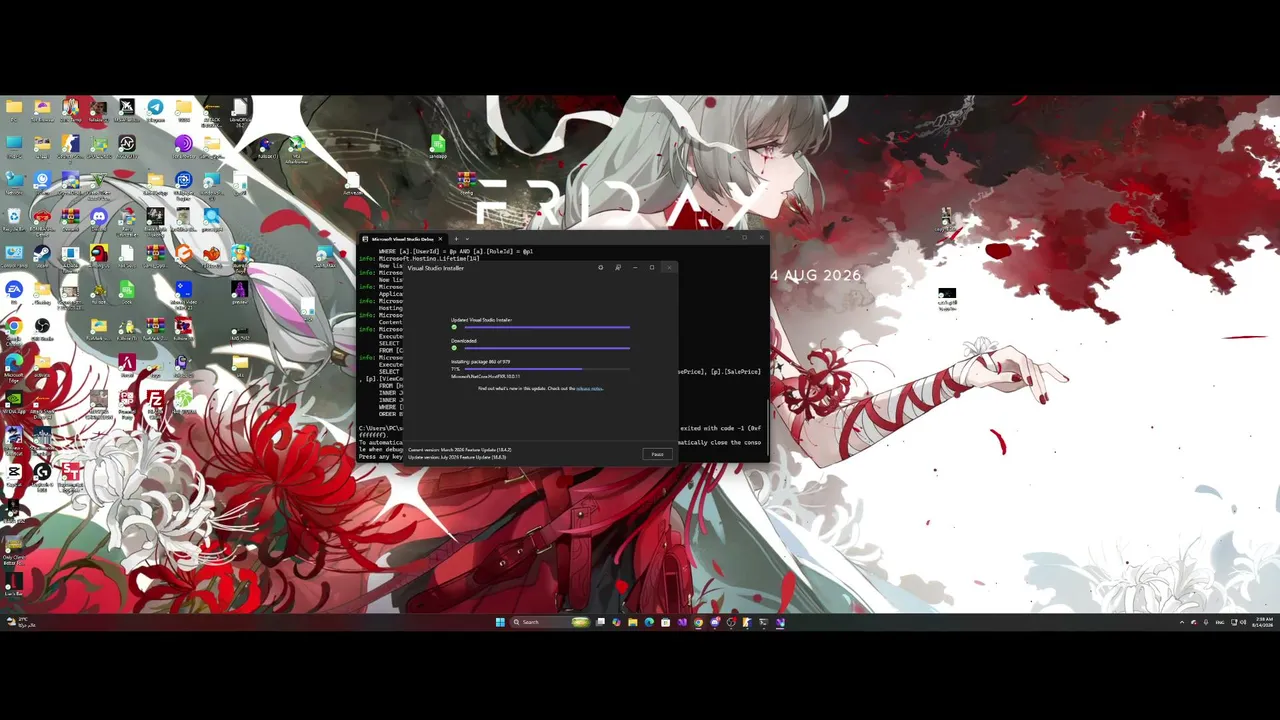The height and width of the screenshot is (720, 1280).
Task: Open Steam desktop shortcut
Action: coord(42,258)
